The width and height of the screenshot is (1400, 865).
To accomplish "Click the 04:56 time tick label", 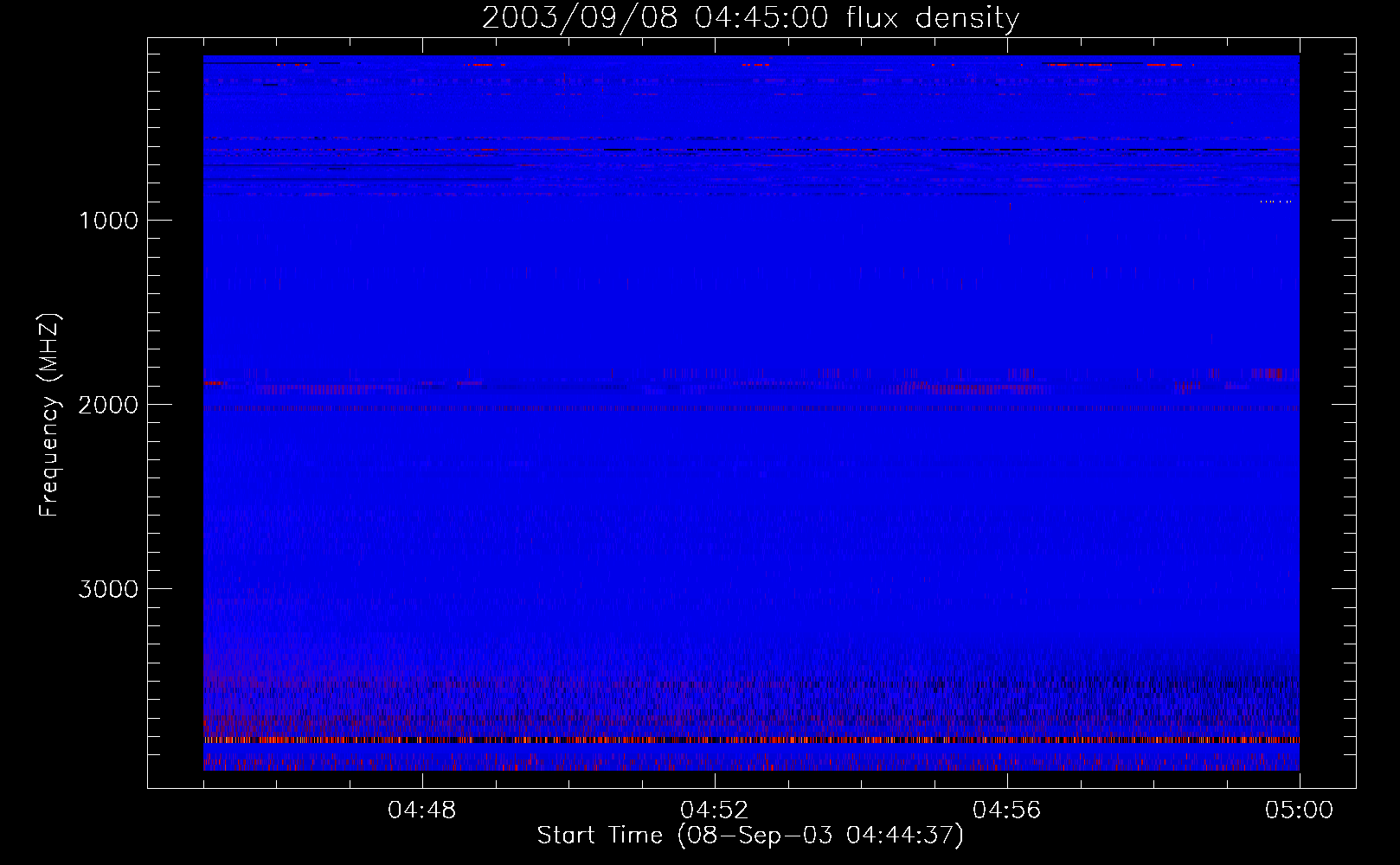I will point(1006,811).
